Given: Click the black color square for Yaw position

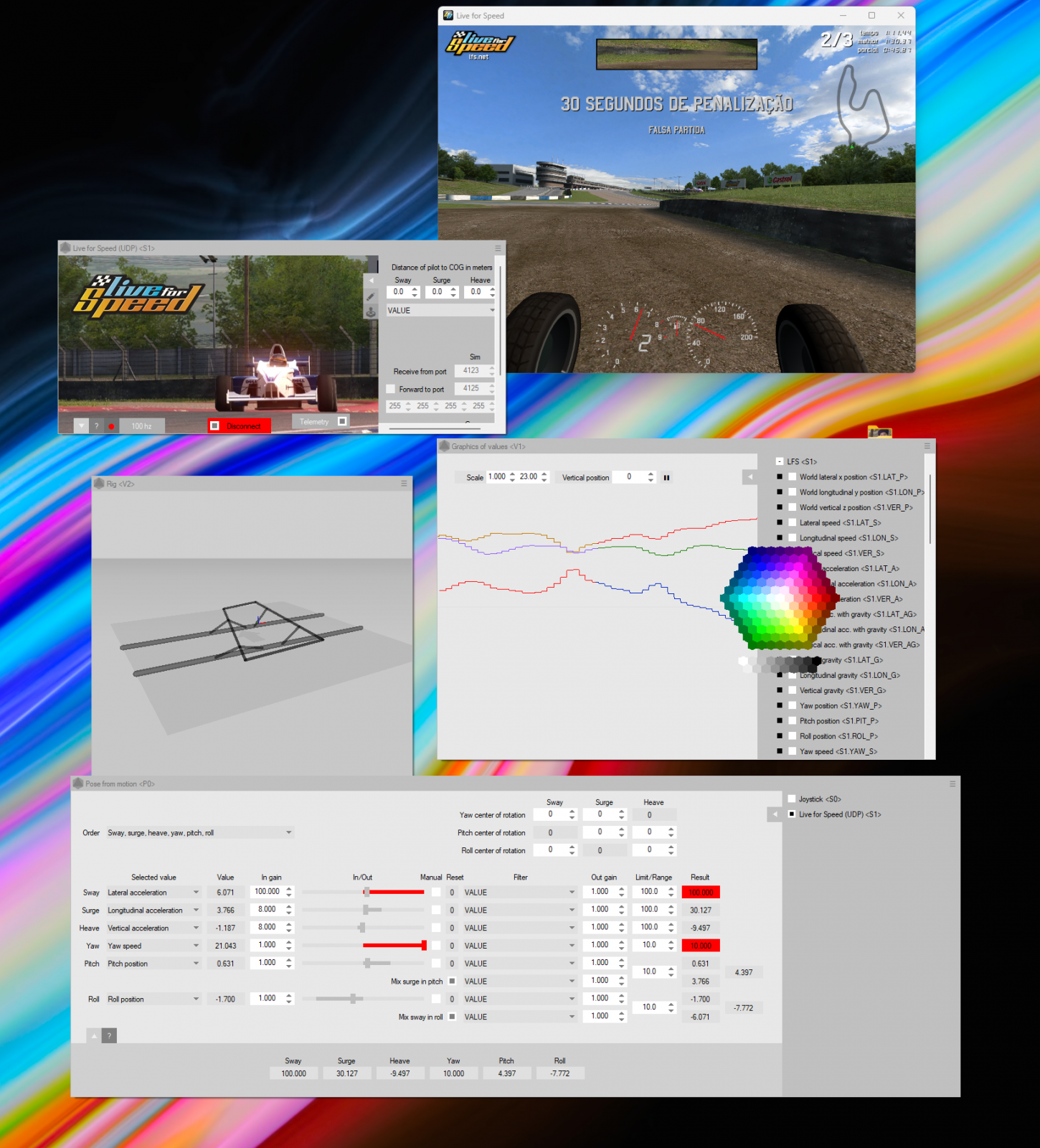Looking at the screenshot, I should (780, 706).
